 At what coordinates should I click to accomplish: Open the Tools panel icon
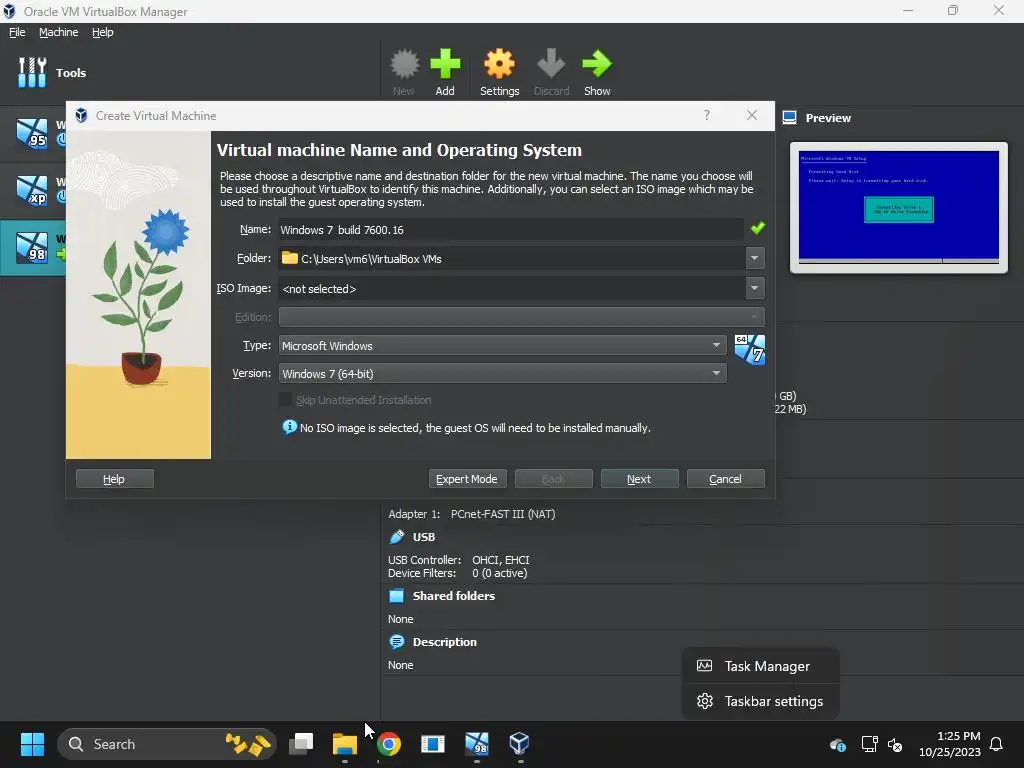tap(31, 72)
